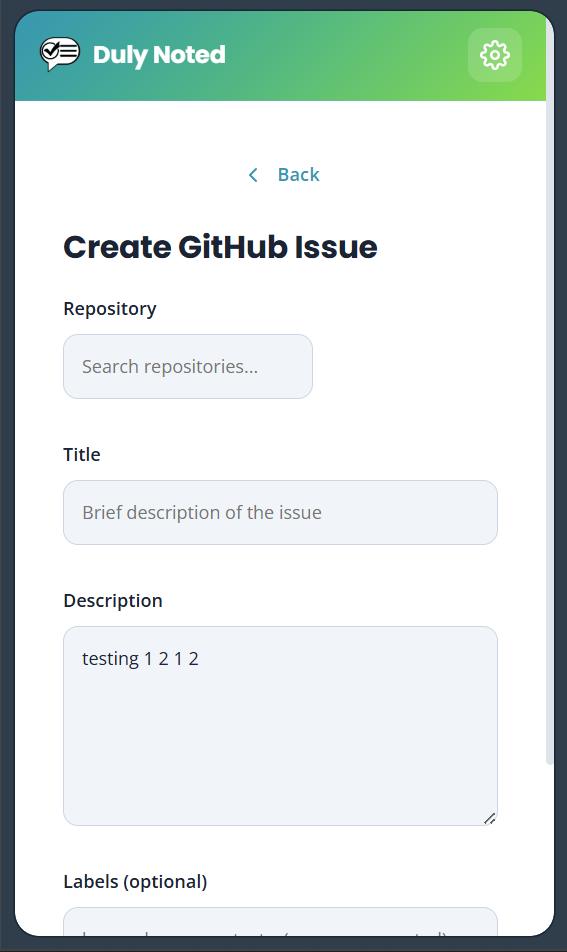Click into the Title input field

pos(280,512)
